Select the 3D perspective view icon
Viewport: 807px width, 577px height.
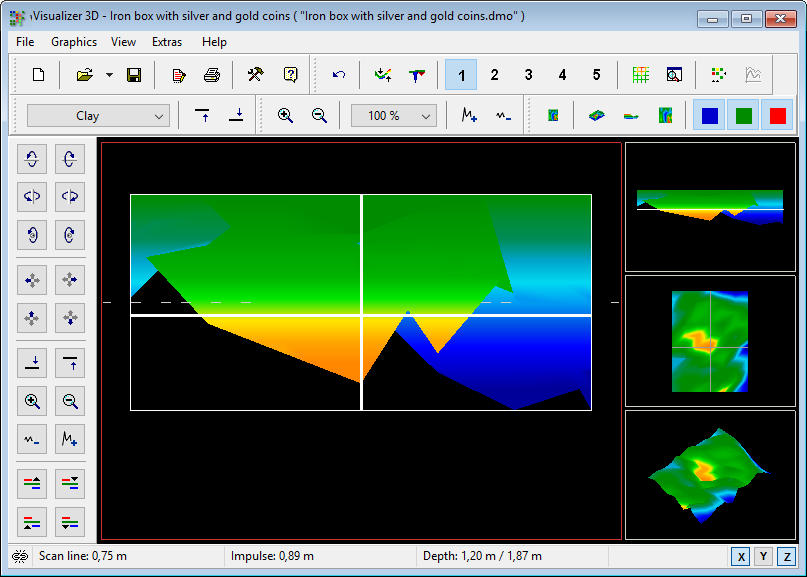(597, 115)
